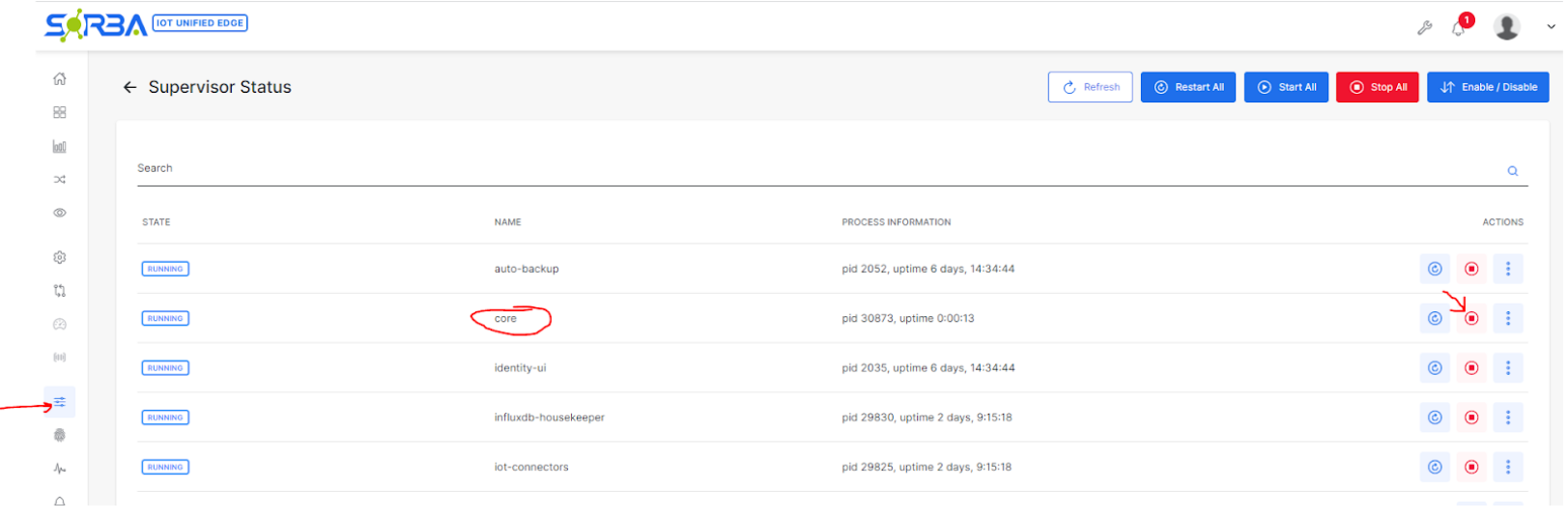This screenshot has width=1568, height=520.
Task: Open the settings gear in sidebar
Action: [x=60, y=258]
